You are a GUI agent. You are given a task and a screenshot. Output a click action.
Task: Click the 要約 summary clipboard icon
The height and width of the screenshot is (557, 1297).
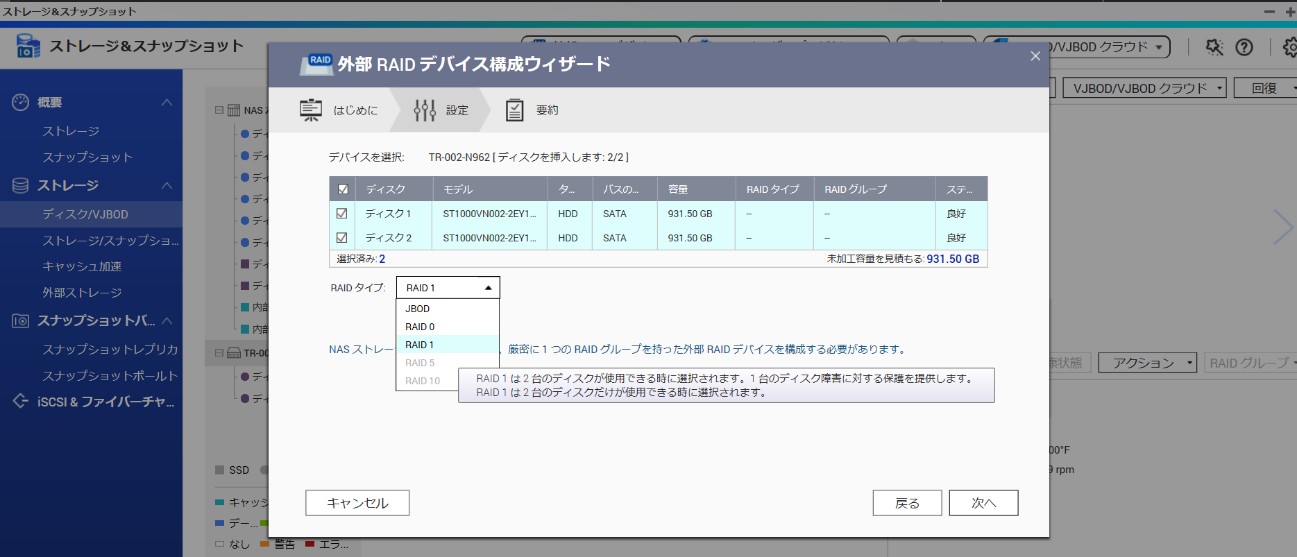pyautogui.click(x=514, y=110)
